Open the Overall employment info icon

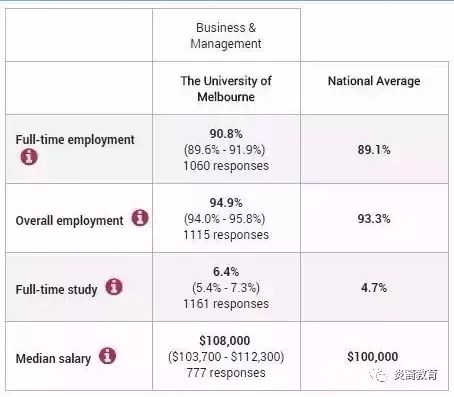click(x=140, y=218)
